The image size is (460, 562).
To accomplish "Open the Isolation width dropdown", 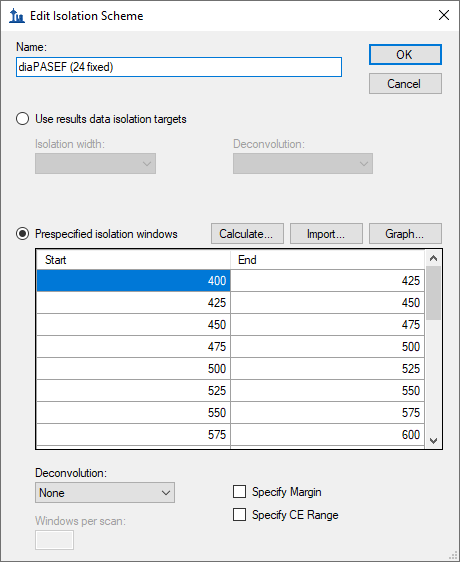I will click(95, 163).
